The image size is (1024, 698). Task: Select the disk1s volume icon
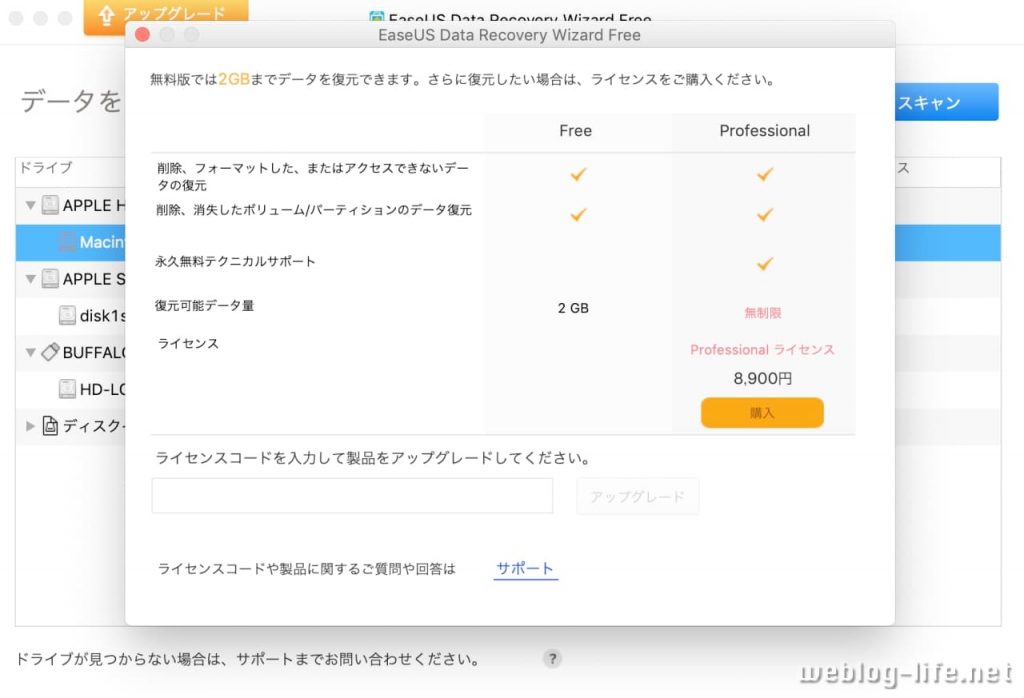(67, 315)
